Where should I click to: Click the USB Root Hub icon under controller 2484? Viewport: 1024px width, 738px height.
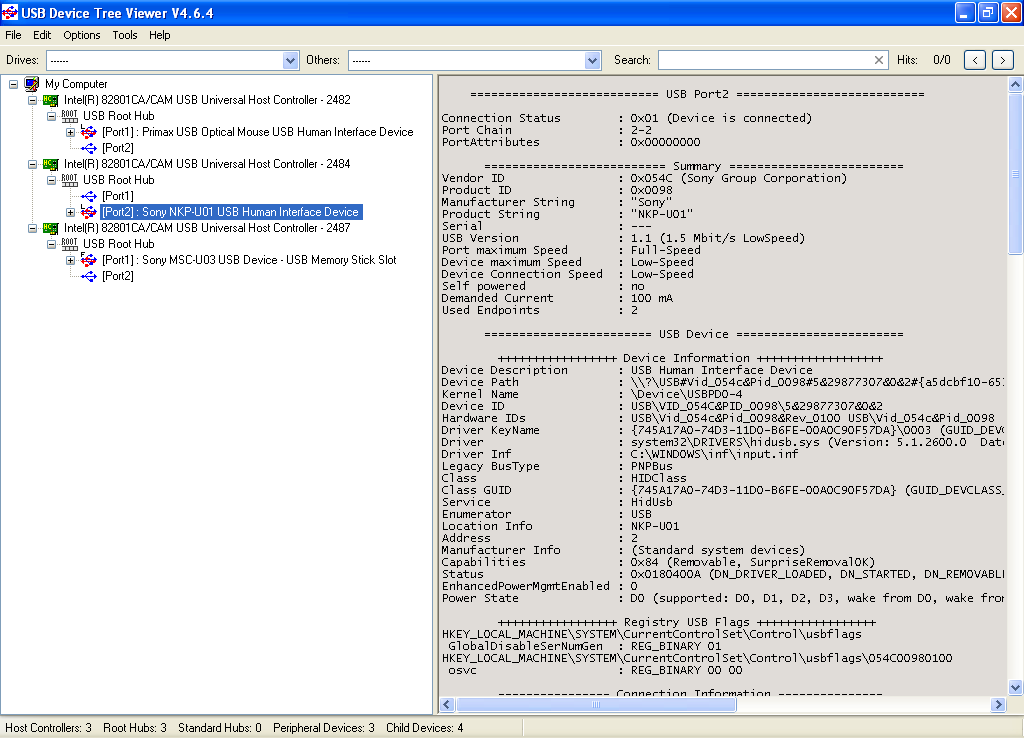(x=70, y=180)
